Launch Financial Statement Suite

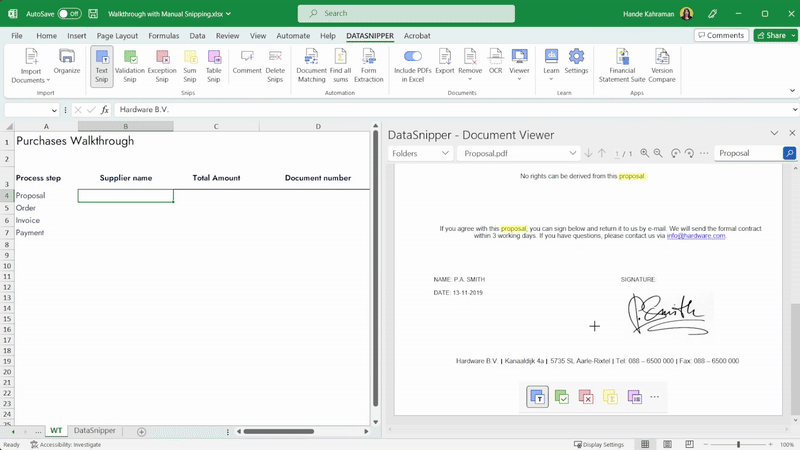click(622, 65)
